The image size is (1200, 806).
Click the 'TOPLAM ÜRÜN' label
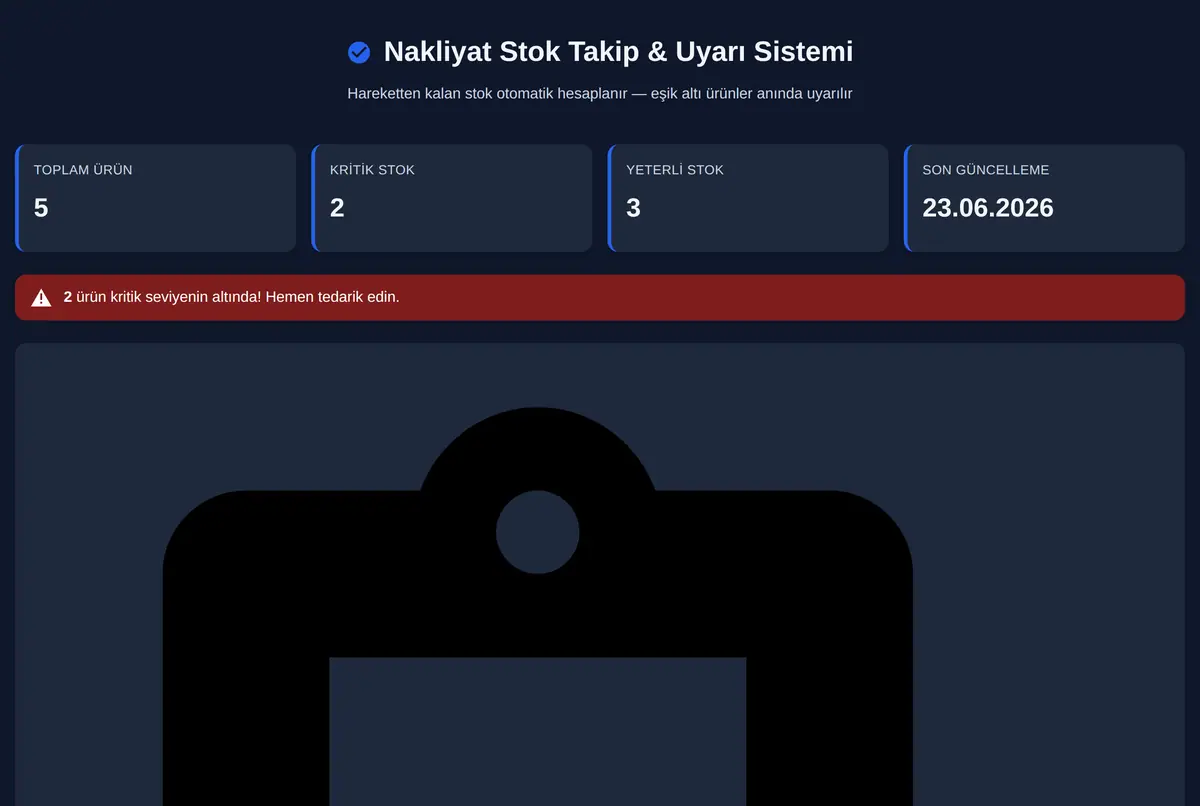83,170
